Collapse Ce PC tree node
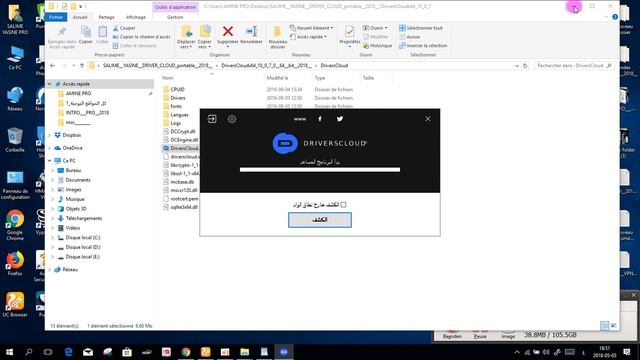Image resolution: width=640 pixels, height=360 pixels. coord(50,161)
